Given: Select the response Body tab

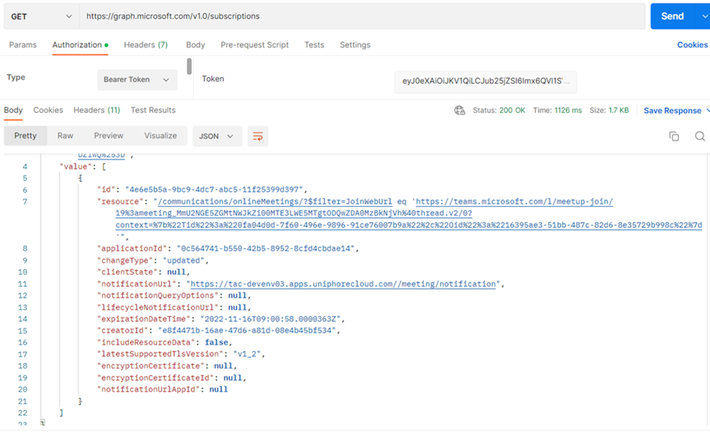Looking at the screenshot, I should pos(13,110).
